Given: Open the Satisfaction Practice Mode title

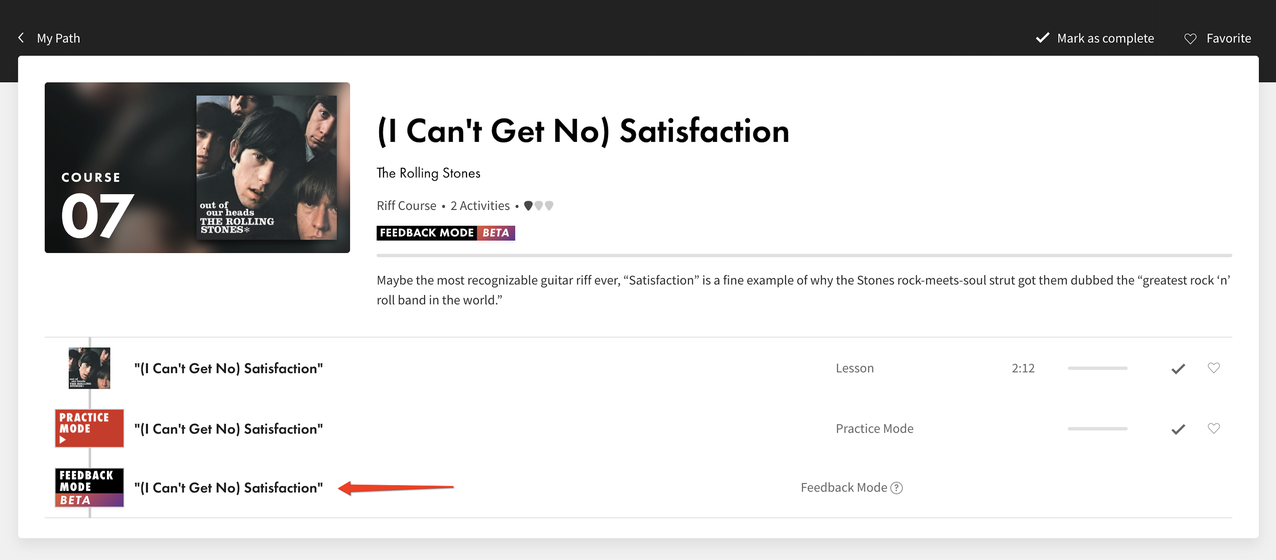Looking at the screenshot, I should [x=228, y=429].
